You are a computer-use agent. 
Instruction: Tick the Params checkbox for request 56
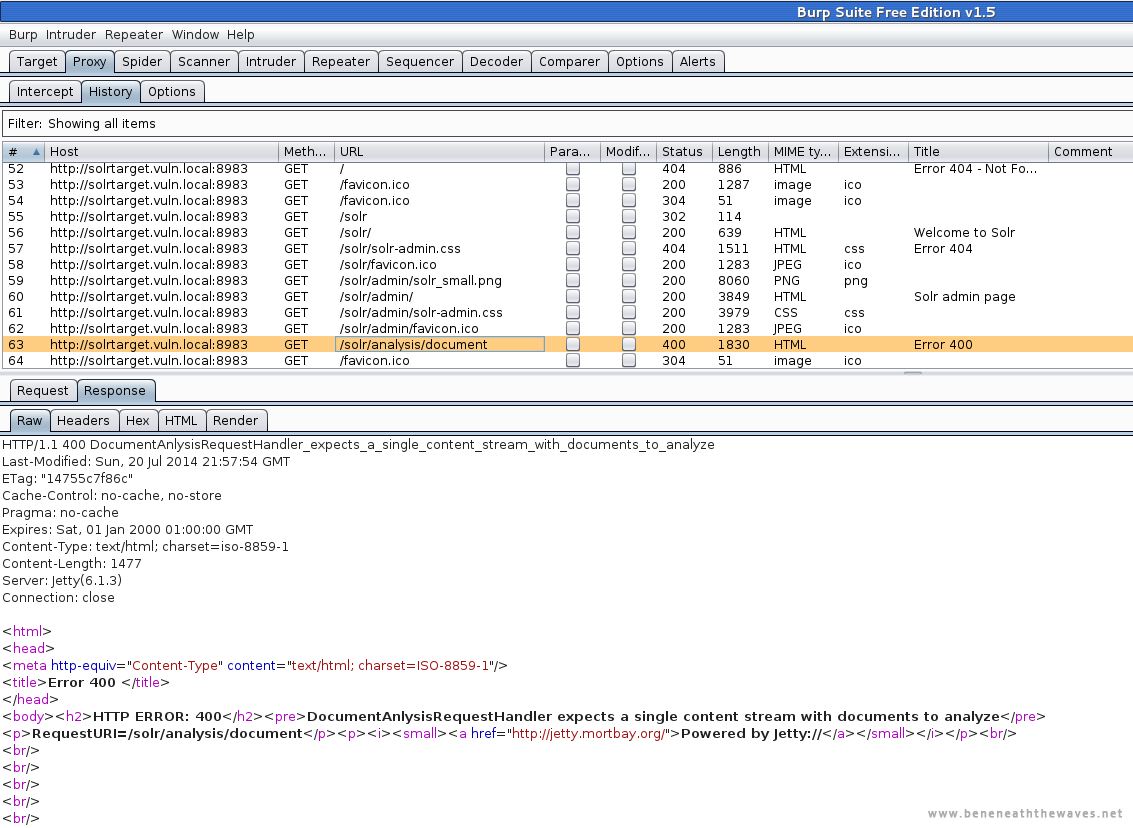[x=573, y=232]
